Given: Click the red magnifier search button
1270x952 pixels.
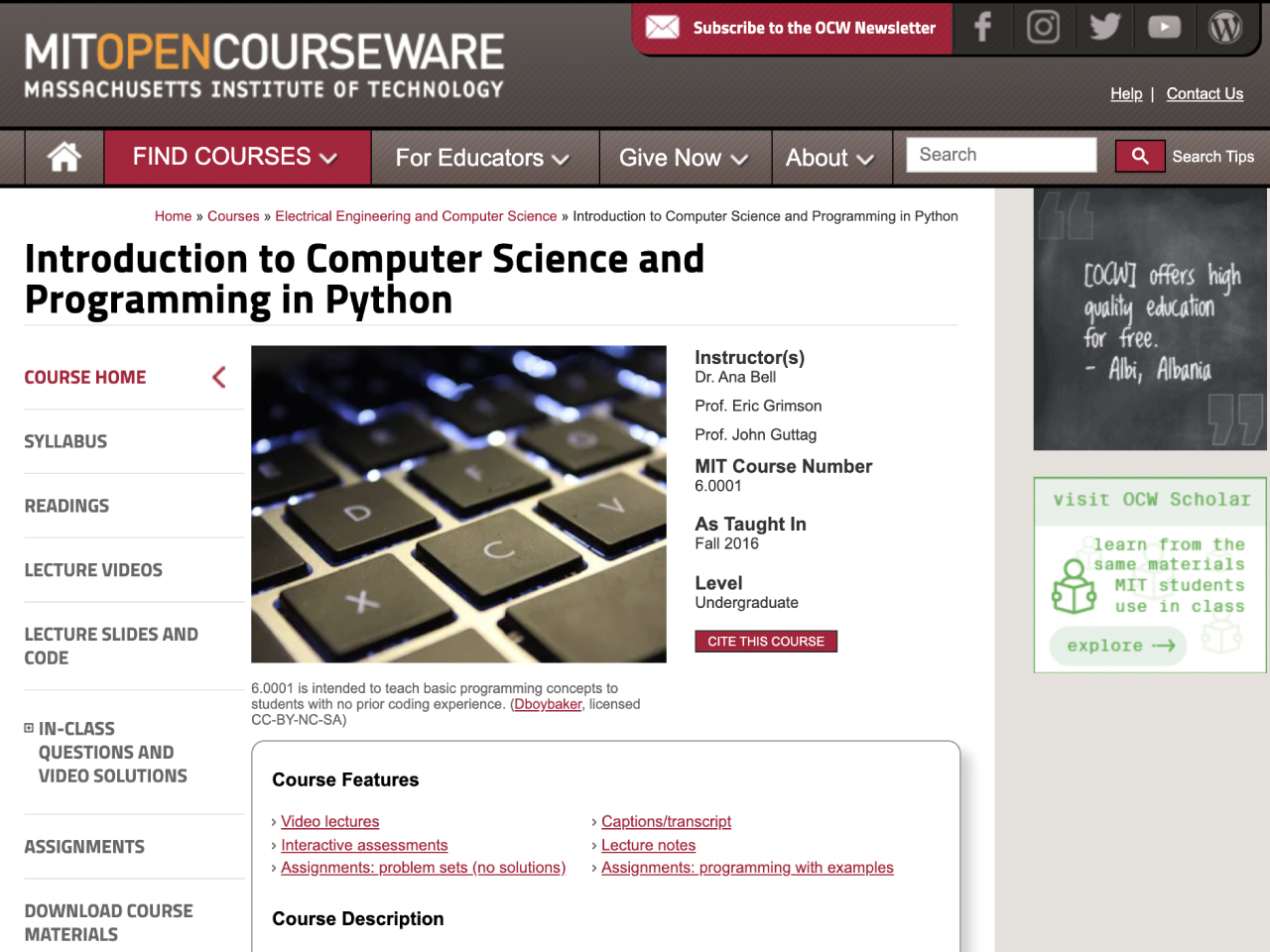Looking at the screenshot, I should [x=1140, y=156].
